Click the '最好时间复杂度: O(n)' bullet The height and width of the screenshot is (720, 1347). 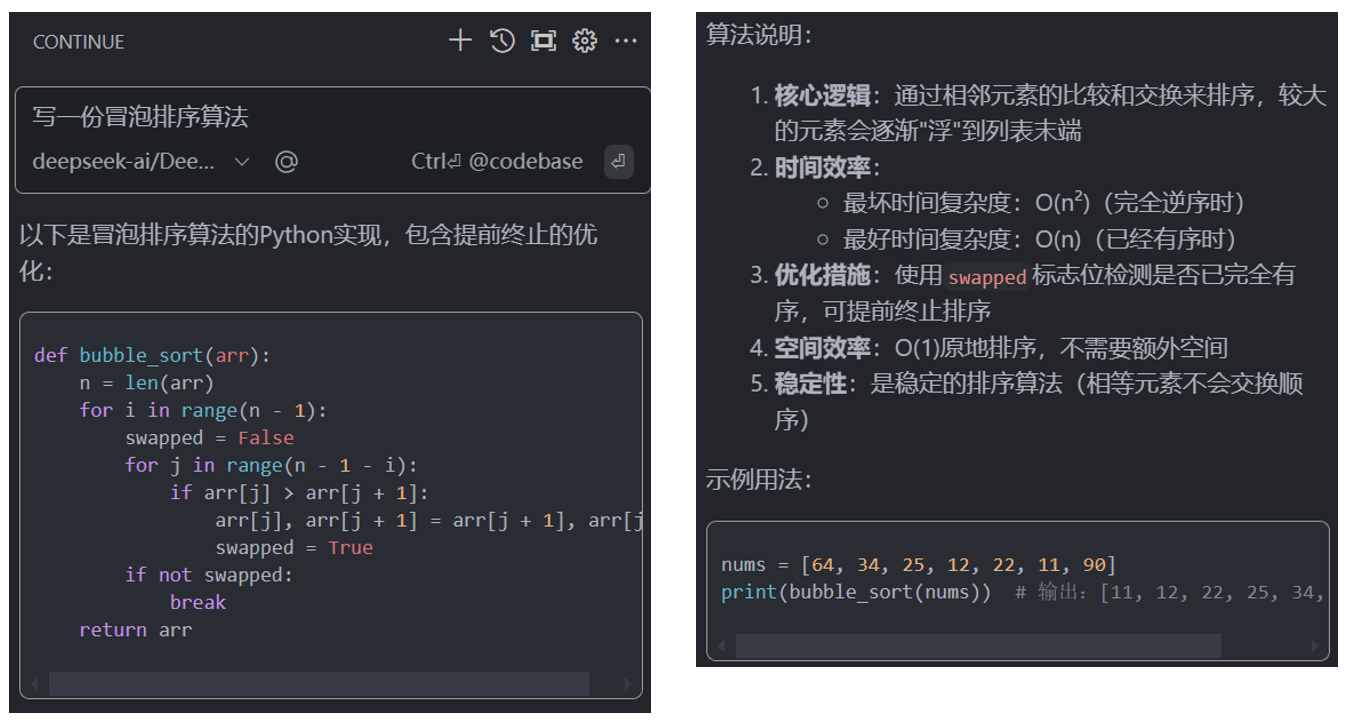(x=1026, y=239)
